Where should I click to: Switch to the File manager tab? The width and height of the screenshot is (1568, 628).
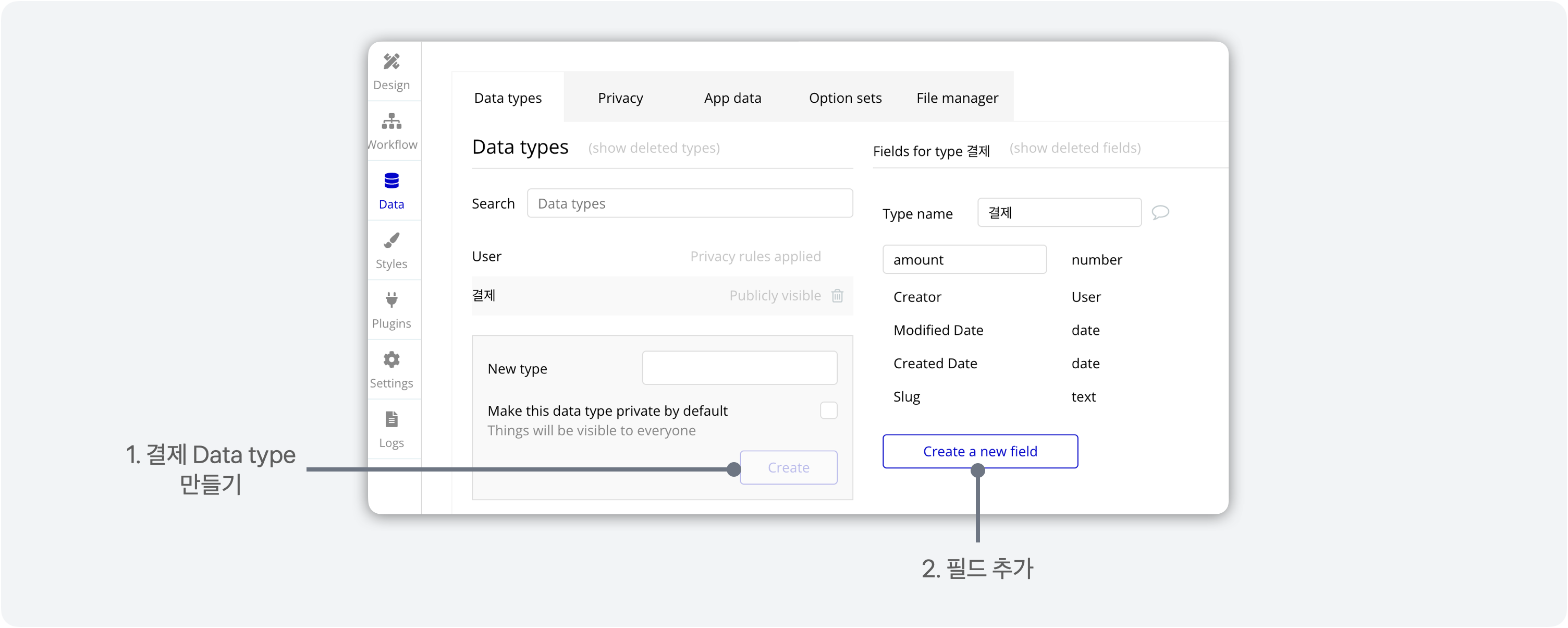(x=957, y=98)
